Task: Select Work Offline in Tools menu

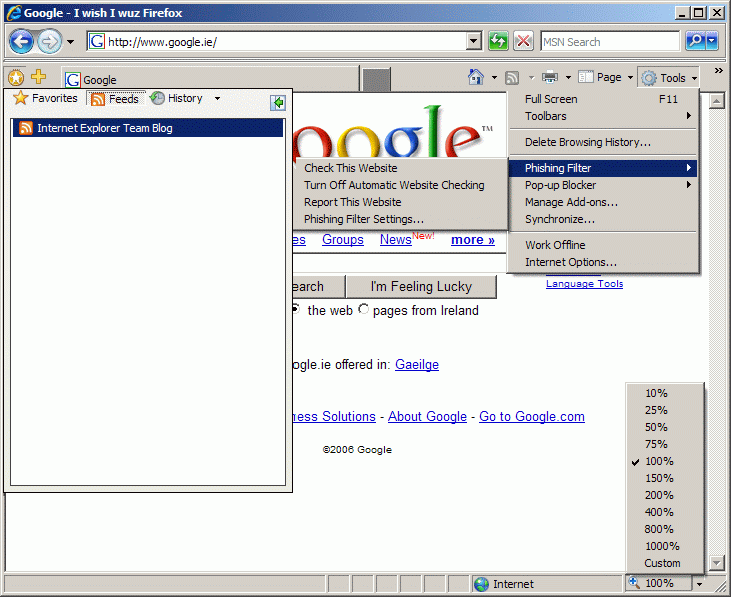Action: click(x=603, y=245)
